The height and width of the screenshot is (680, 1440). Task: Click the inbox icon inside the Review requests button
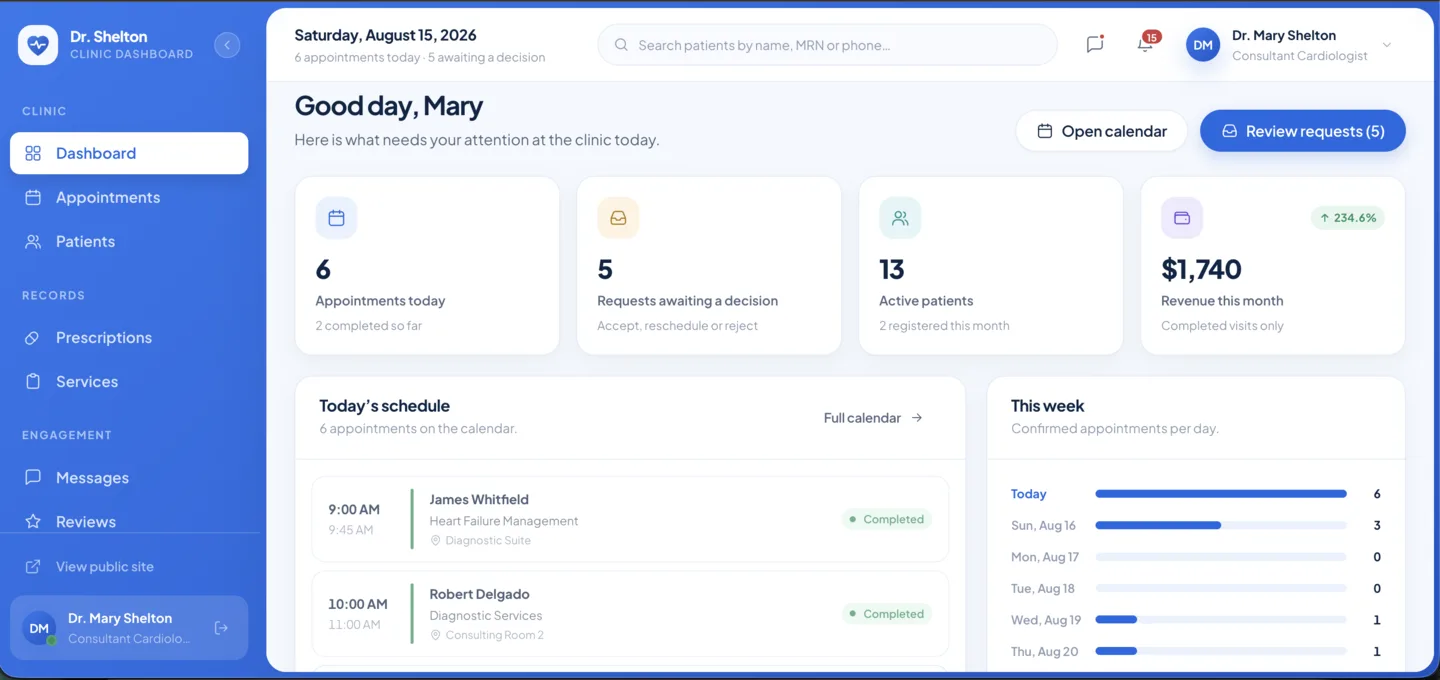pos(1230,131)
